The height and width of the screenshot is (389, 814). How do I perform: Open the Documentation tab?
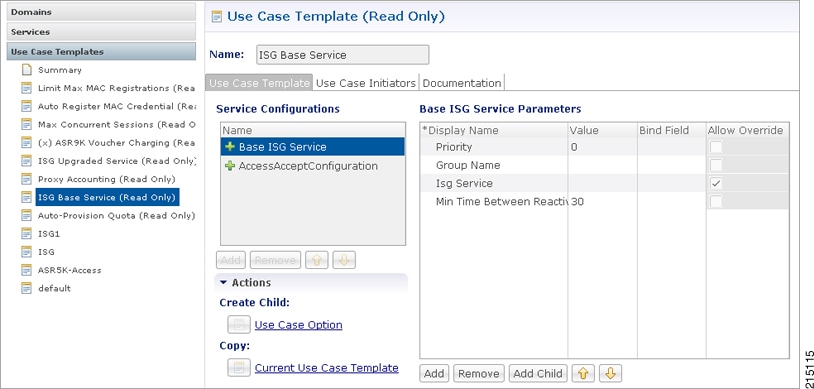[462, 83]
